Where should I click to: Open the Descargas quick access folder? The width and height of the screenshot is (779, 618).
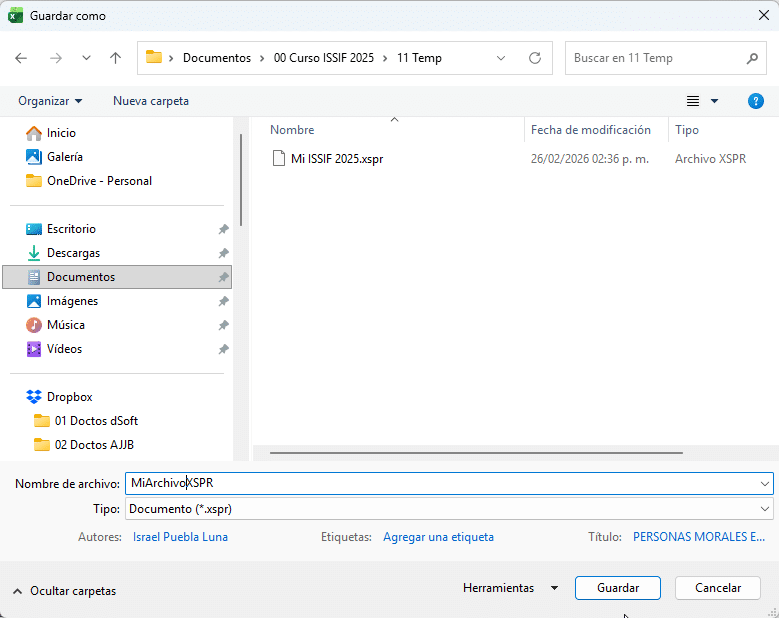(x=73, y=253)
